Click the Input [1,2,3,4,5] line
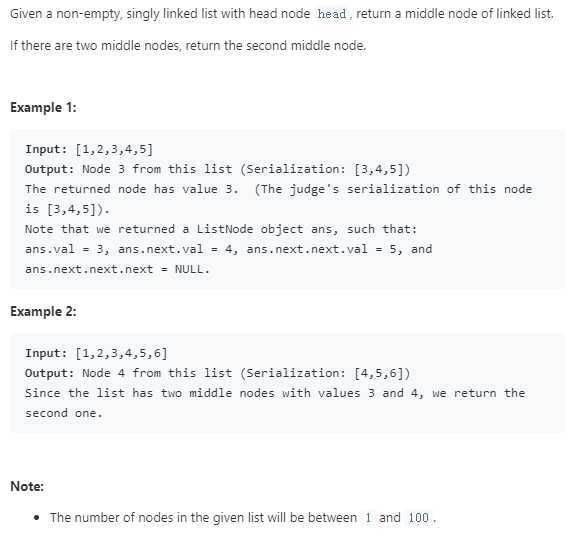This screenshot has width=579, height=543. [x=89, y=149]
